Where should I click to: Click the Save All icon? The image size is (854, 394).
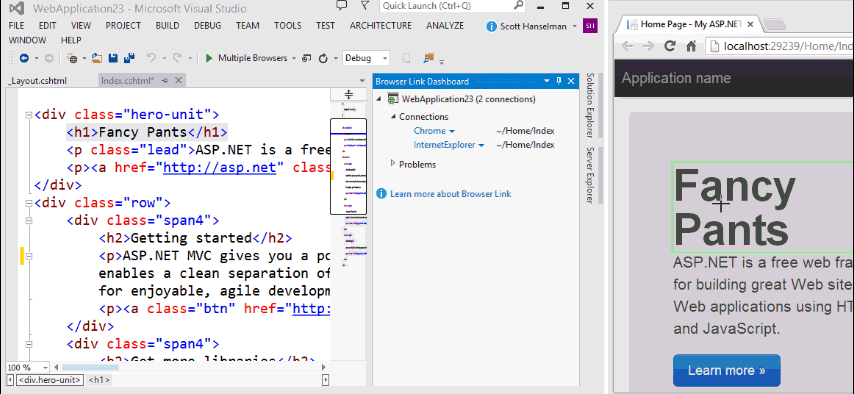[130, 58]
